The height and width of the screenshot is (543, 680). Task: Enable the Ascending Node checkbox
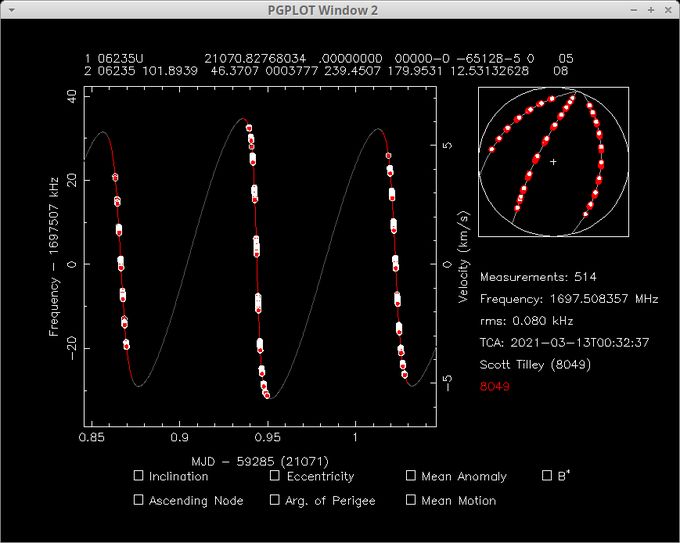point(138,500)
